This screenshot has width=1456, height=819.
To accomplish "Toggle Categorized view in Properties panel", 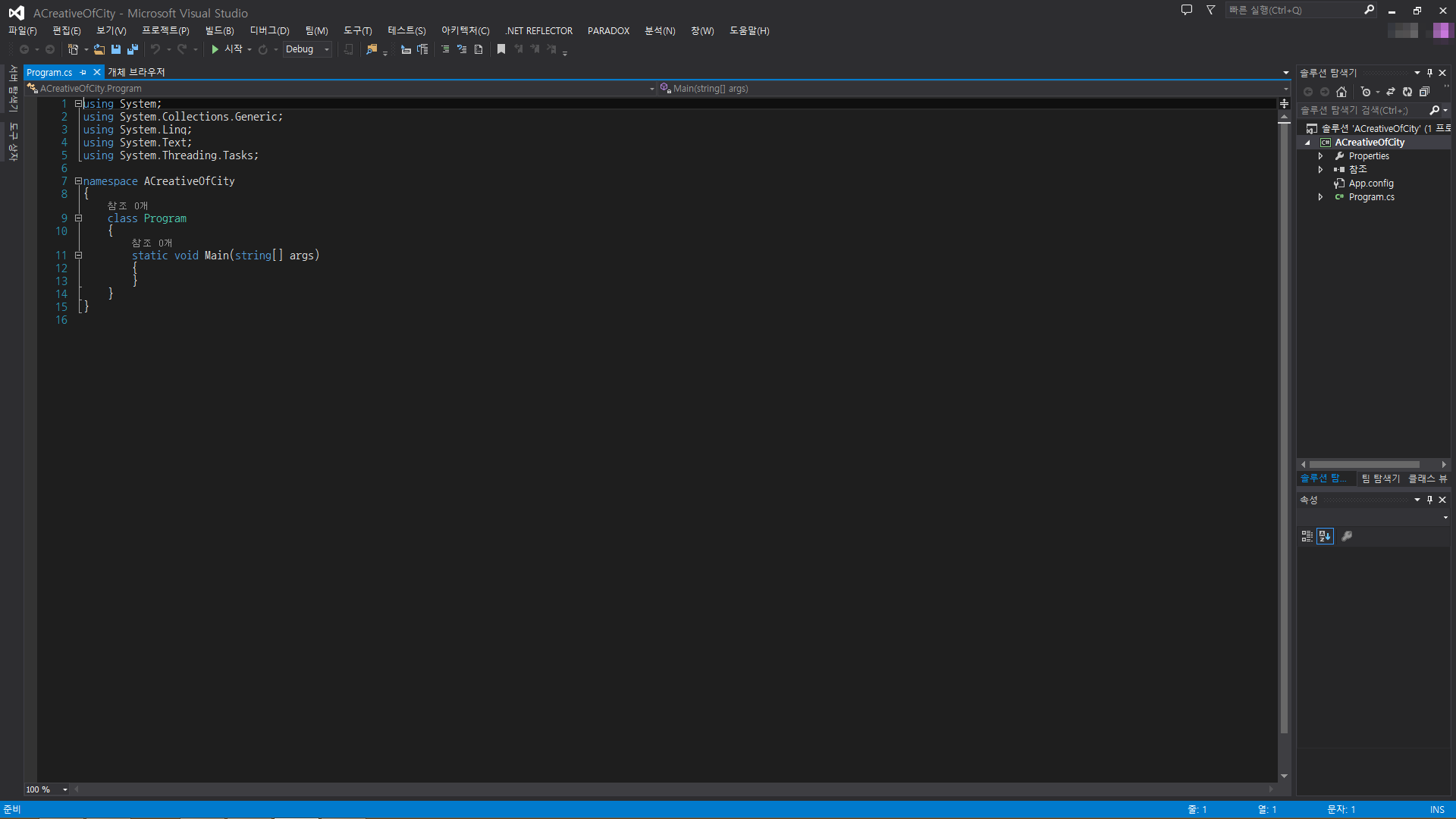I will 1307,536.
